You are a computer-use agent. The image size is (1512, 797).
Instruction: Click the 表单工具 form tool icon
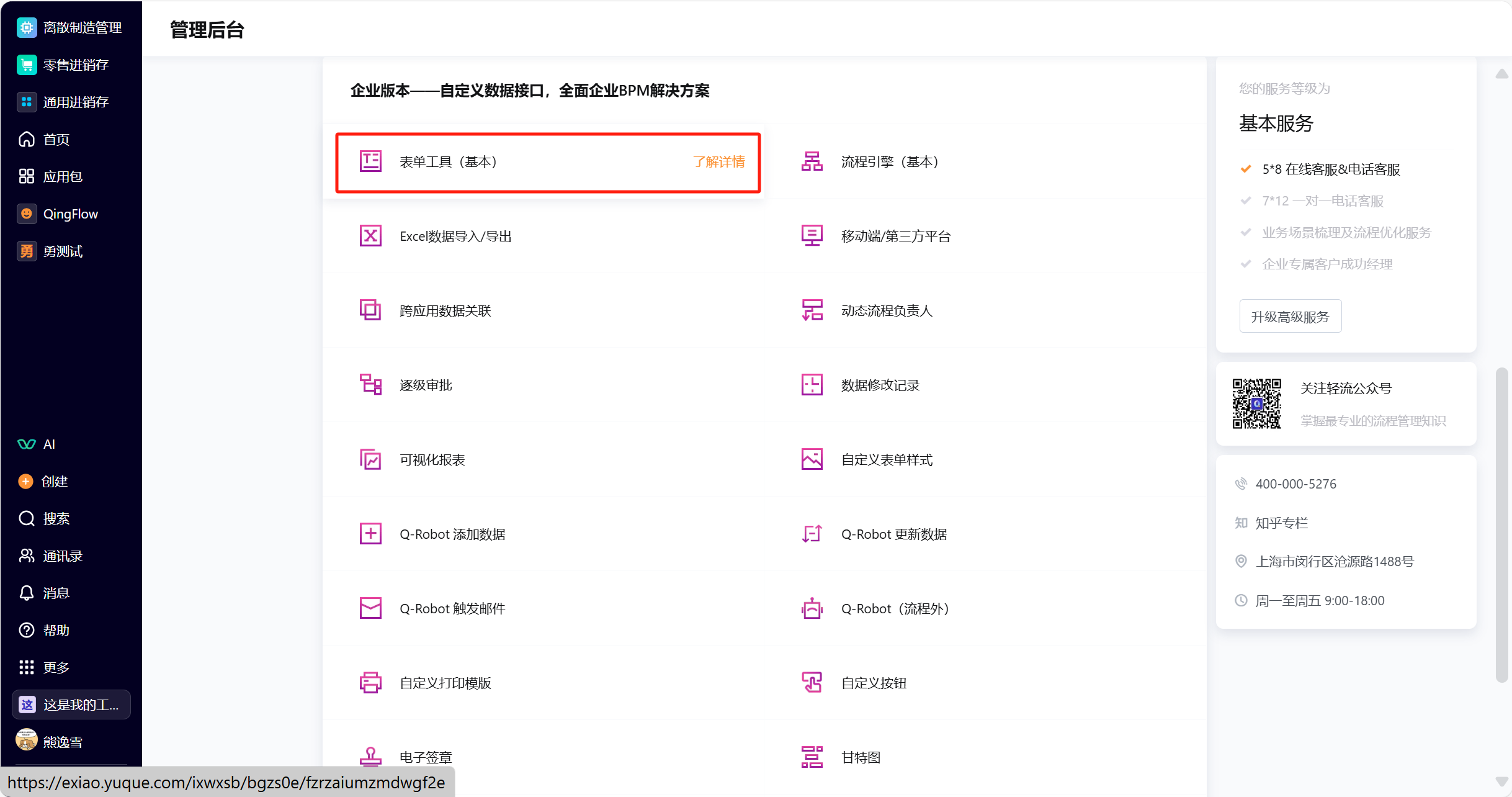tap(370, 161)
